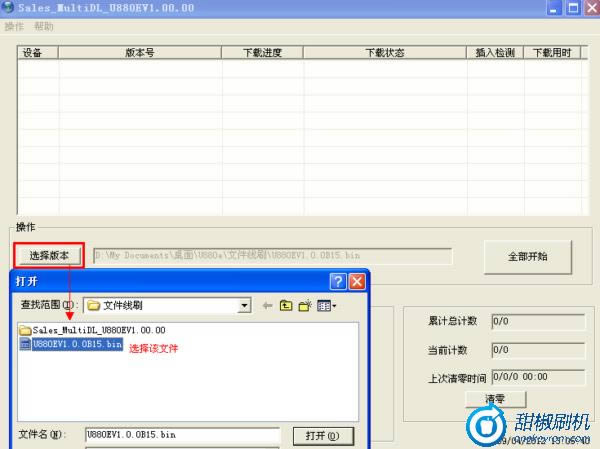Open the Sales_MultiDL_U880EV1.00.00 folder
The height and width of the screenshot is (449, 600).
click(x=98, y=330)
